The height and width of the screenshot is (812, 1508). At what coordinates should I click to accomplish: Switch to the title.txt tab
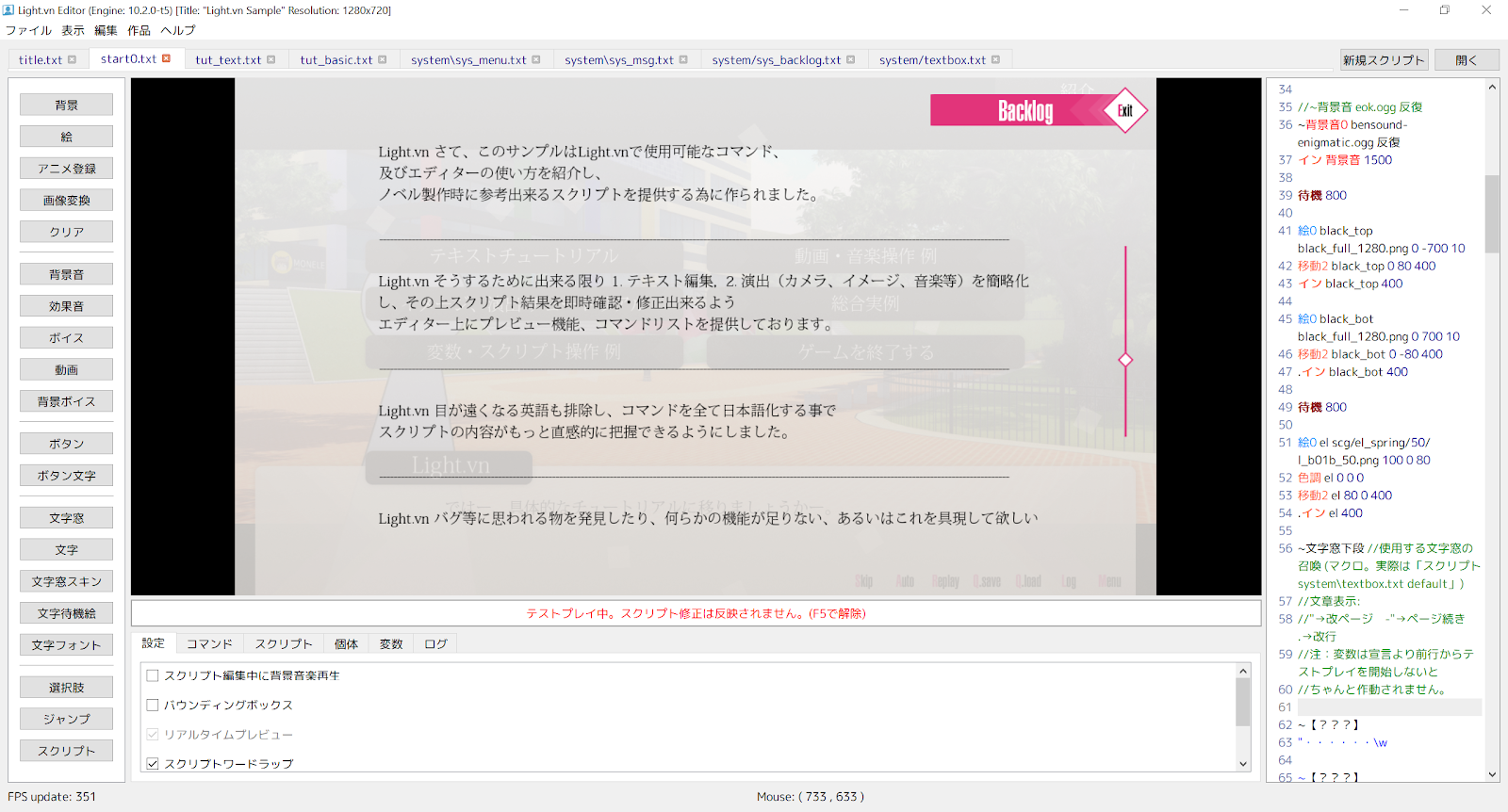[41, 59]
